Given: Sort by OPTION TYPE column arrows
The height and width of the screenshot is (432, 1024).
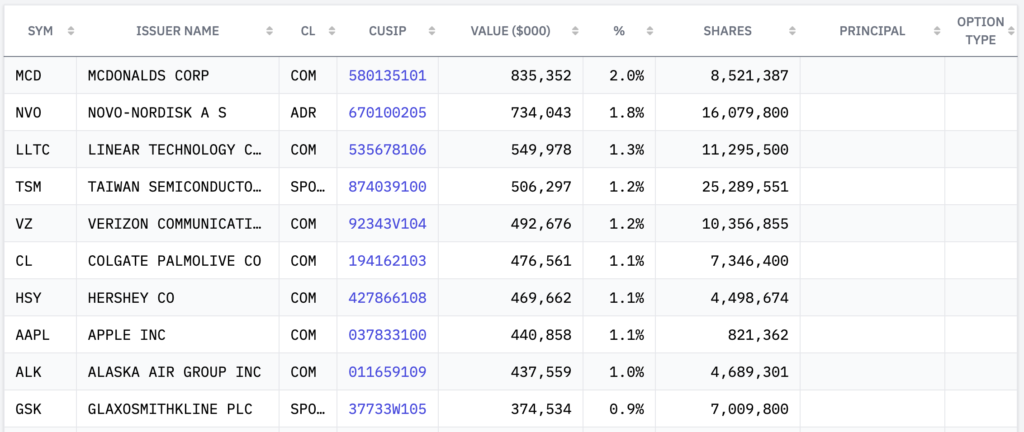Looking at the screenshot, I should [1012, 31].
